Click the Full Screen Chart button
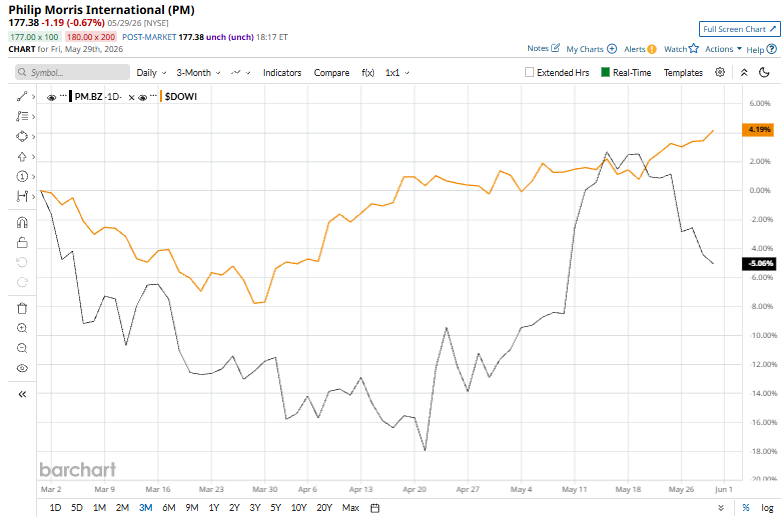Image resolution: width=781 pixels, height=523 pixels. (x=740, y=29)
